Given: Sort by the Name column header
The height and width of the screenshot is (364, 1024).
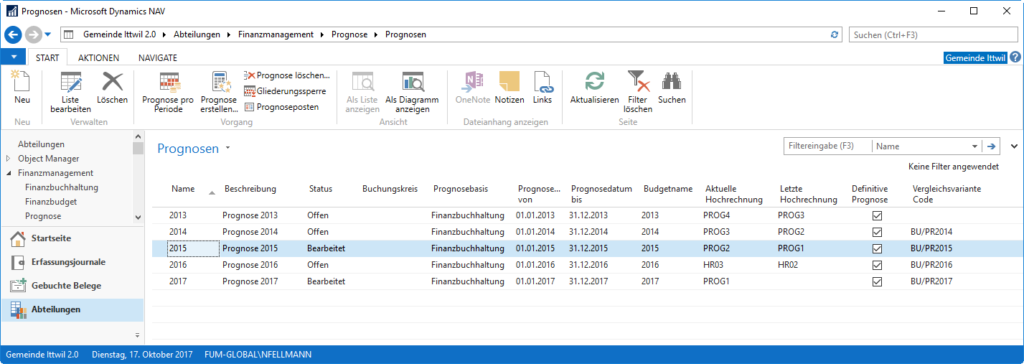Looking at the screenshot, I should [184, 189].
